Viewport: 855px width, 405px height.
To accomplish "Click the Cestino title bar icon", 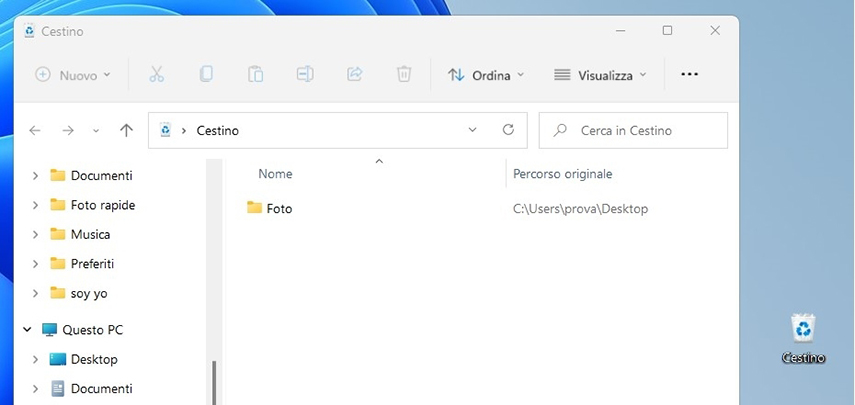I will 29,31.
